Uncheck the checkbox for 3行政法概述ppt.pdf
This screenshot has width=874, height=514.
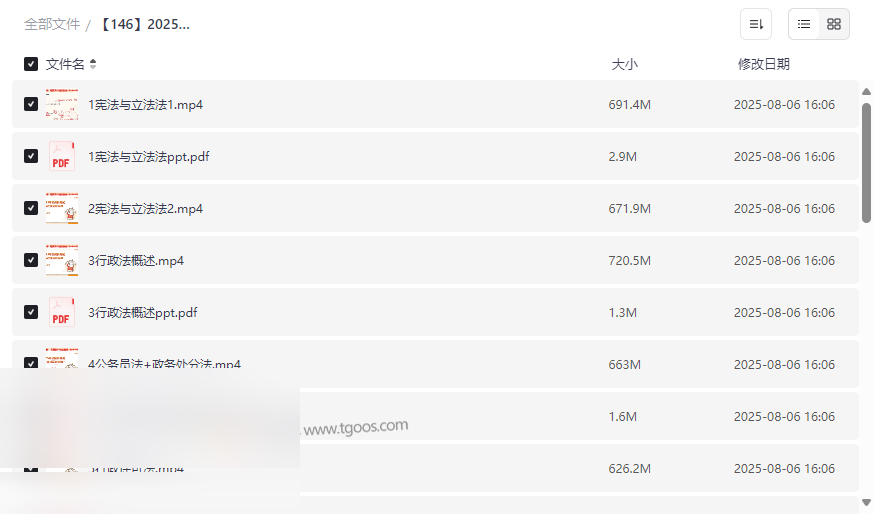pyautogui.click(x=31, y=313)
